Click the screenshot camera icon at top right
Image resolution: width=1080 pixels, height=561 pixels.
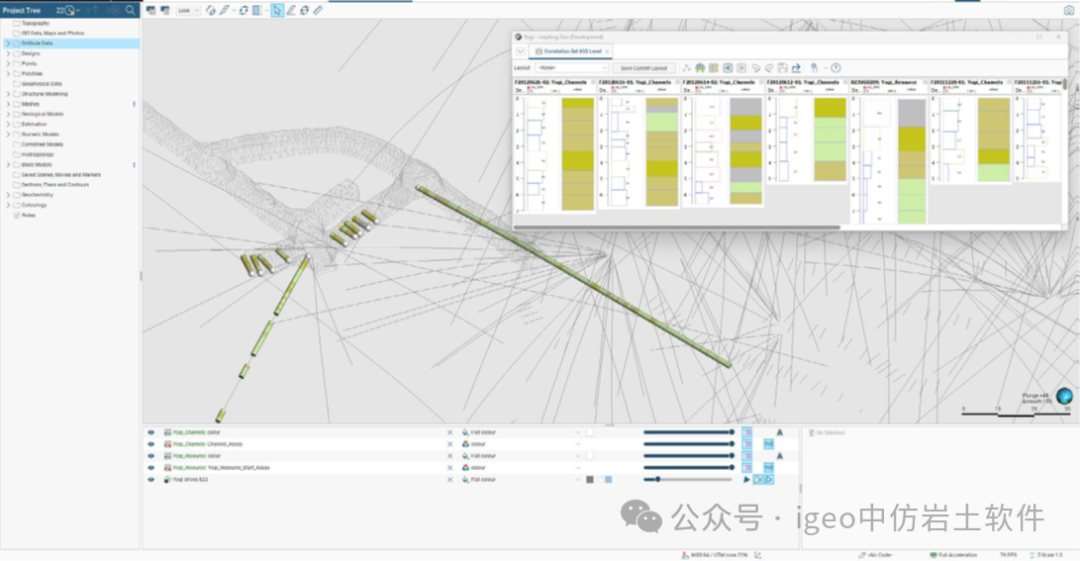[x=1069, y=10]
